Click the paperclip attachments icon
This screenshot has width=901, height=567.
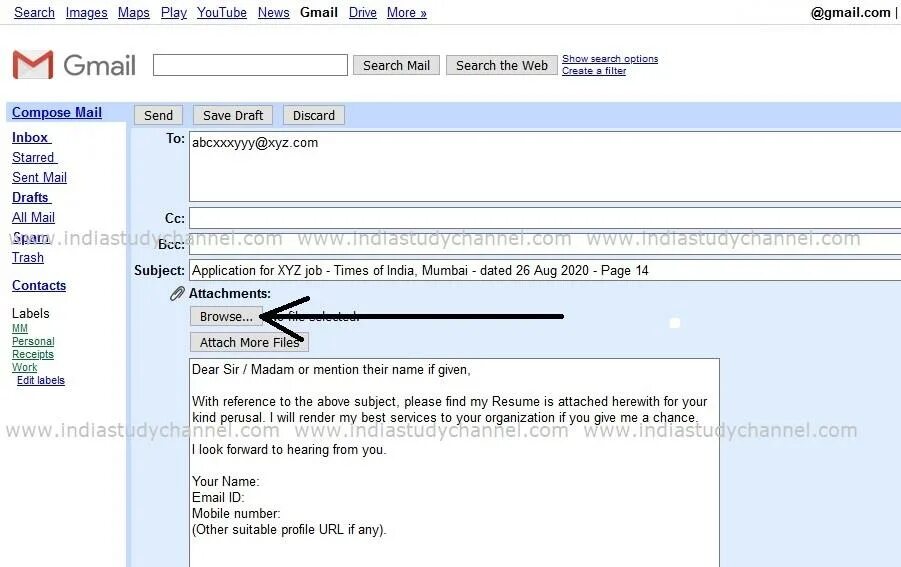[177, 294]
